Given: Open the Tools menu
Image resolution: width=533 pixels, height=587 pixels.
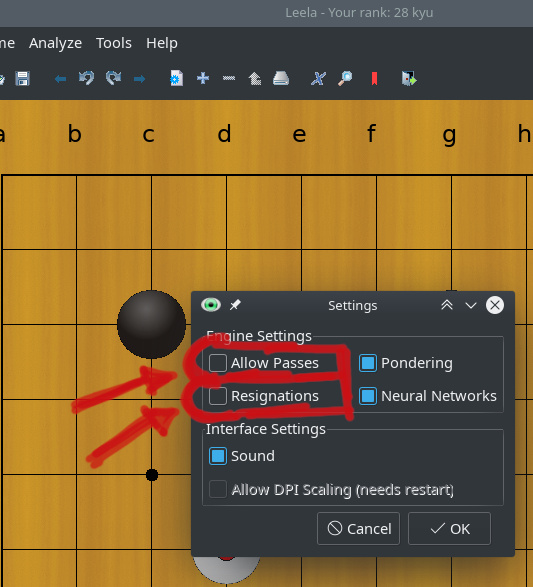Looking at the screenshot, I should 114,43.
